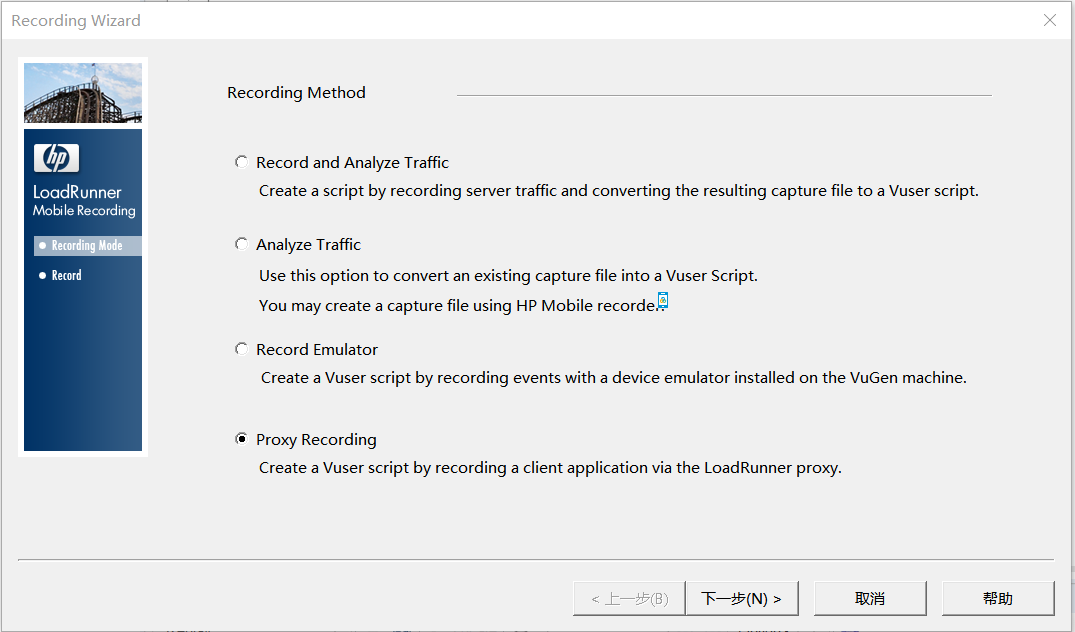Click the device emulator description text
Image resolution: width=1075 pixels, height=632 pixels.
(614, 378)
